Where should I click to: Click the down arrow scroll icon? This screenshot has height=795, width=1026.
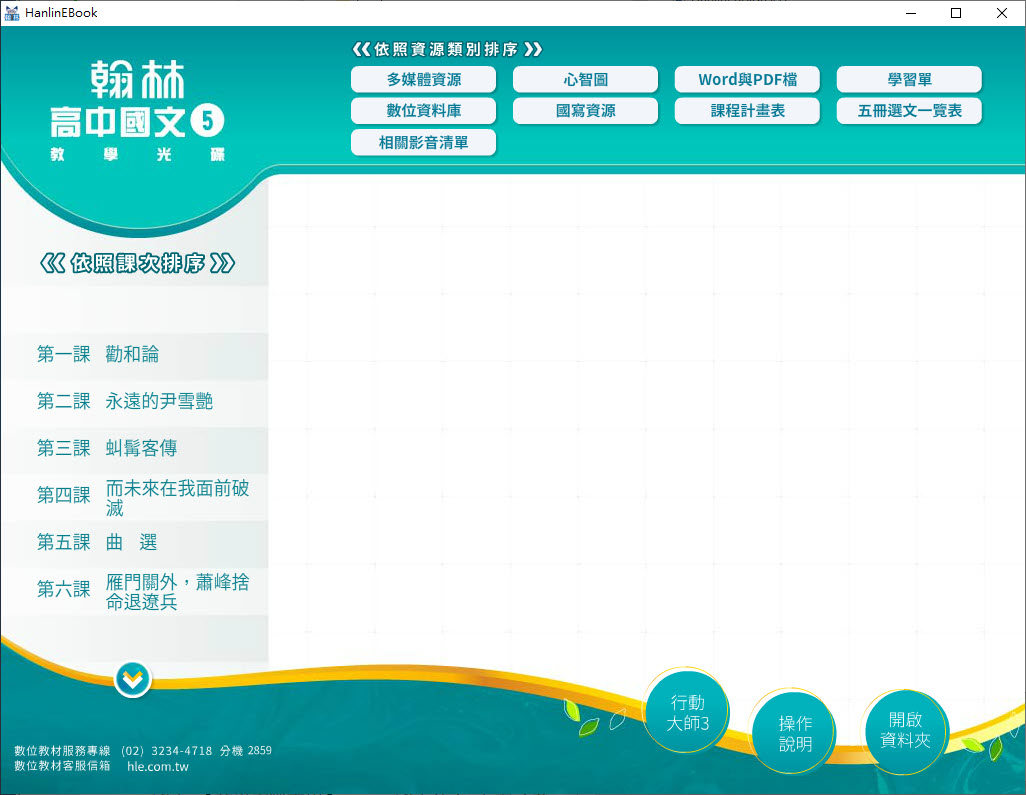click(x=133, y=680)
